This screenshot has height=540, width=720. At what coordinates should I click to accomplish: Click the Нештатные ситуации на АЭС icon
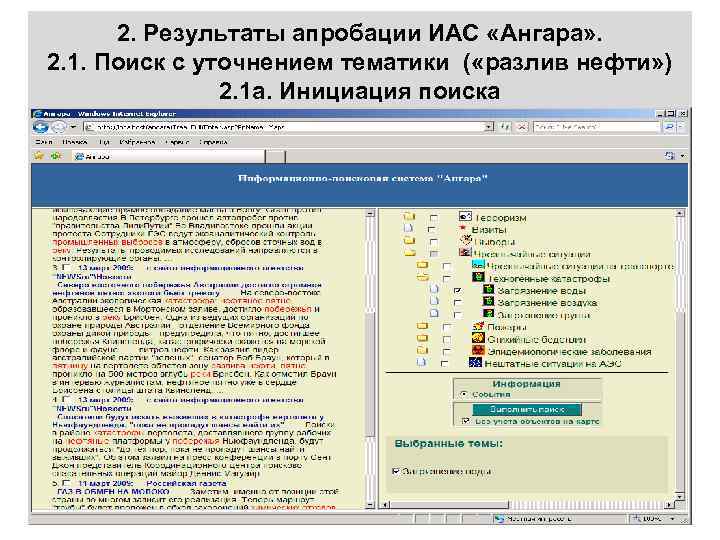(x=475, y=363)
